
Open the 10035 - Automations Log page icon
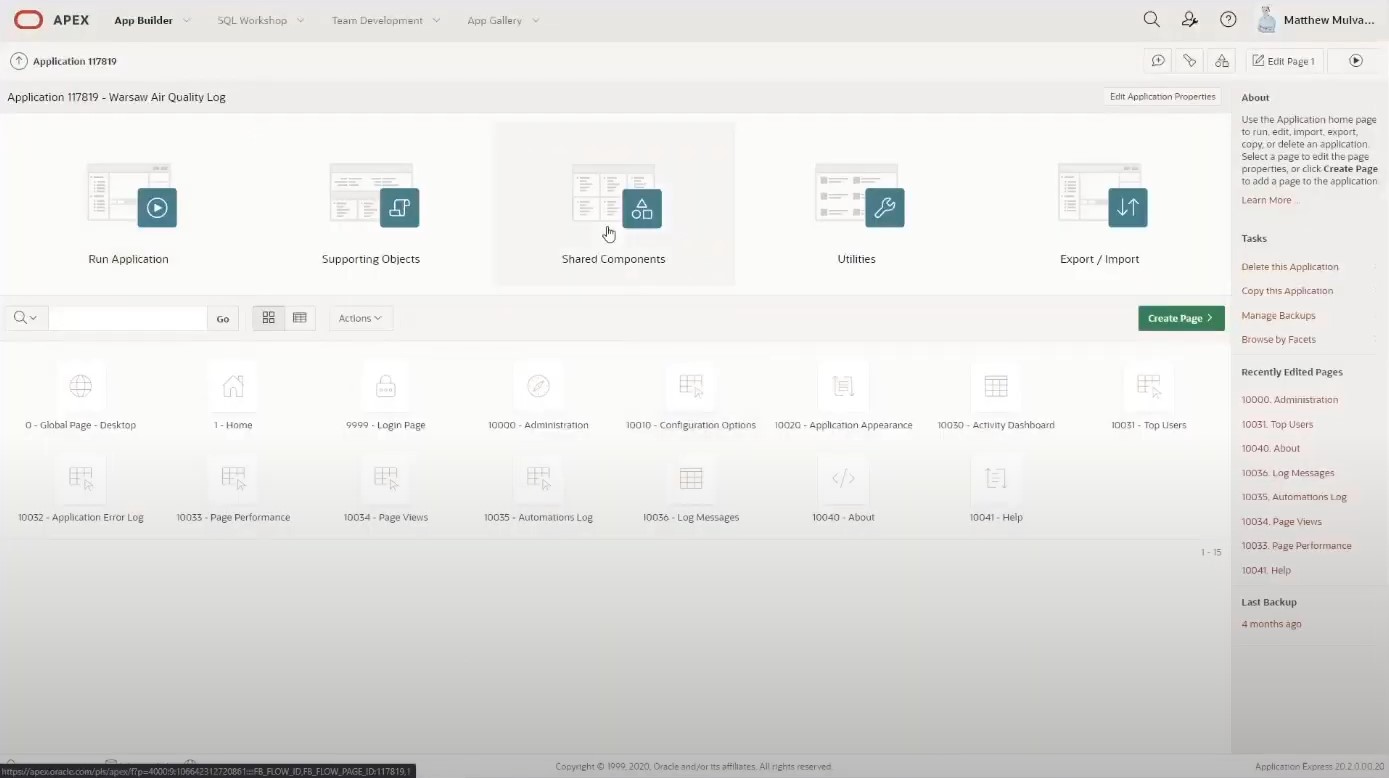[x=538, y=478]
